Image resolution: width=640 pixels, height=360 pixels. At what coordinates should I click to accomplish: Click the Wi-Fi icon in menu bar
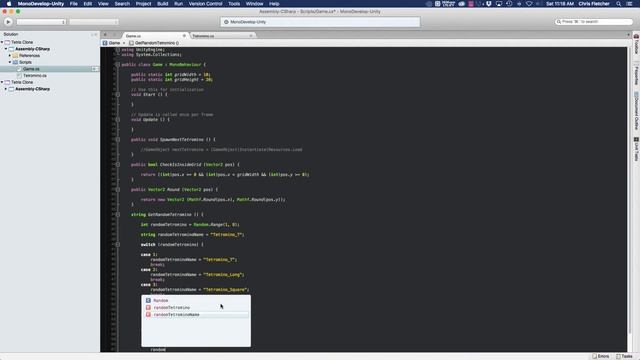(529, 4)
